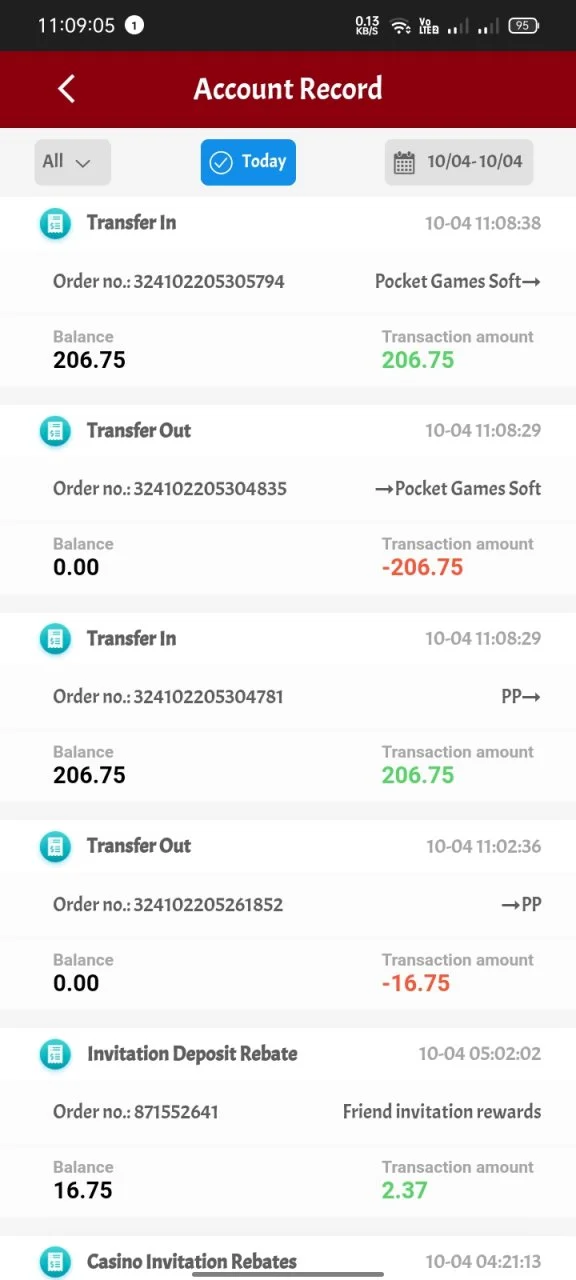This screenshot has height=1280, width=576.
Task: Tap the calendar icon in date selector
Action: 404,162
